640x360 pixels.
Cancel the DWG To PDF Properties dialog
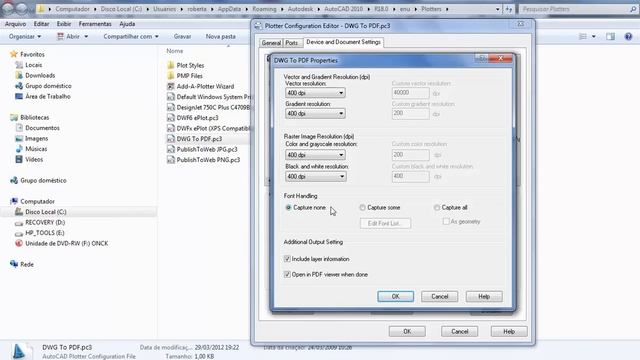click(x=440, y=296)
